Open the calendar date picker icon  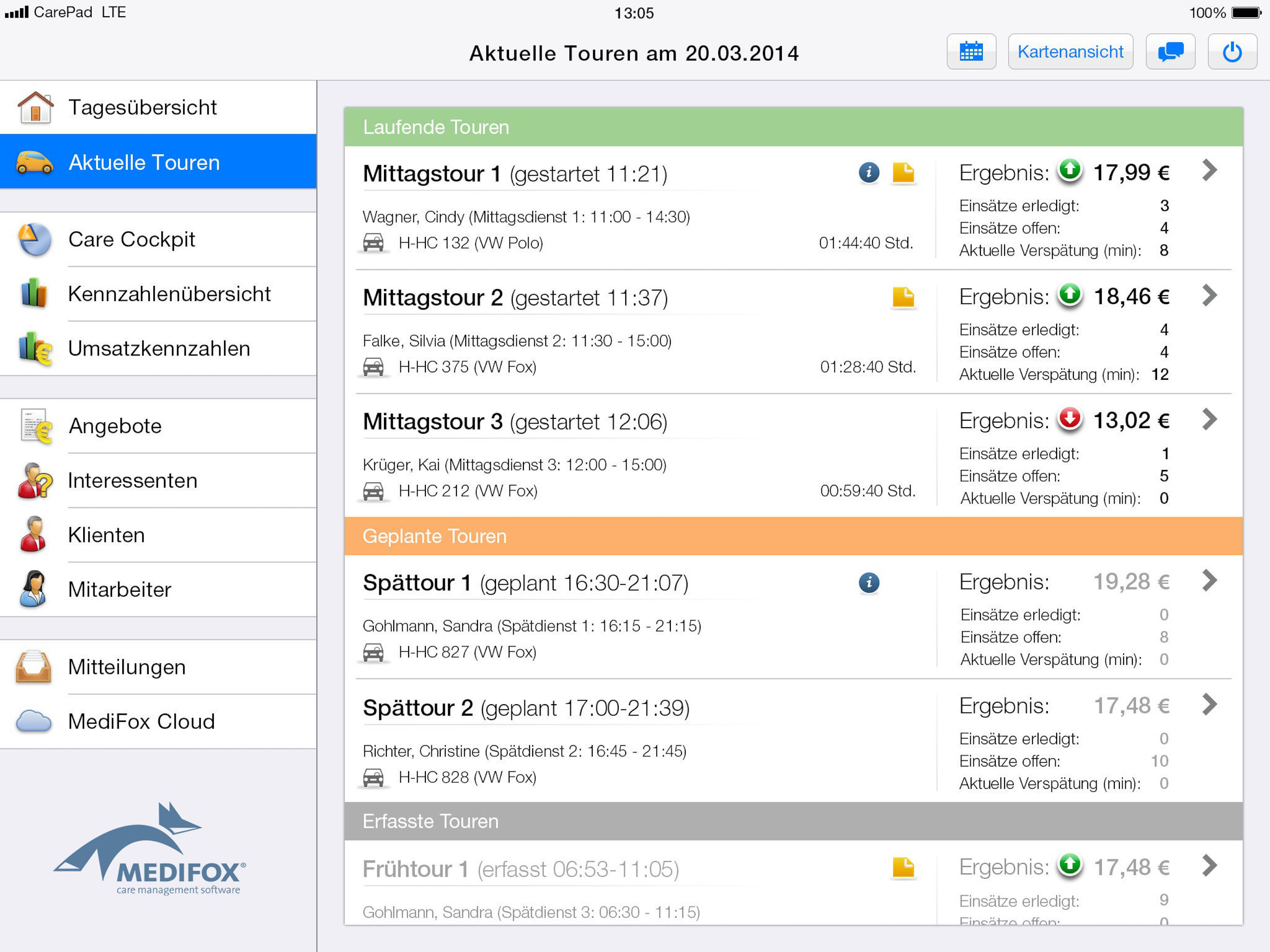pos(971,52)
